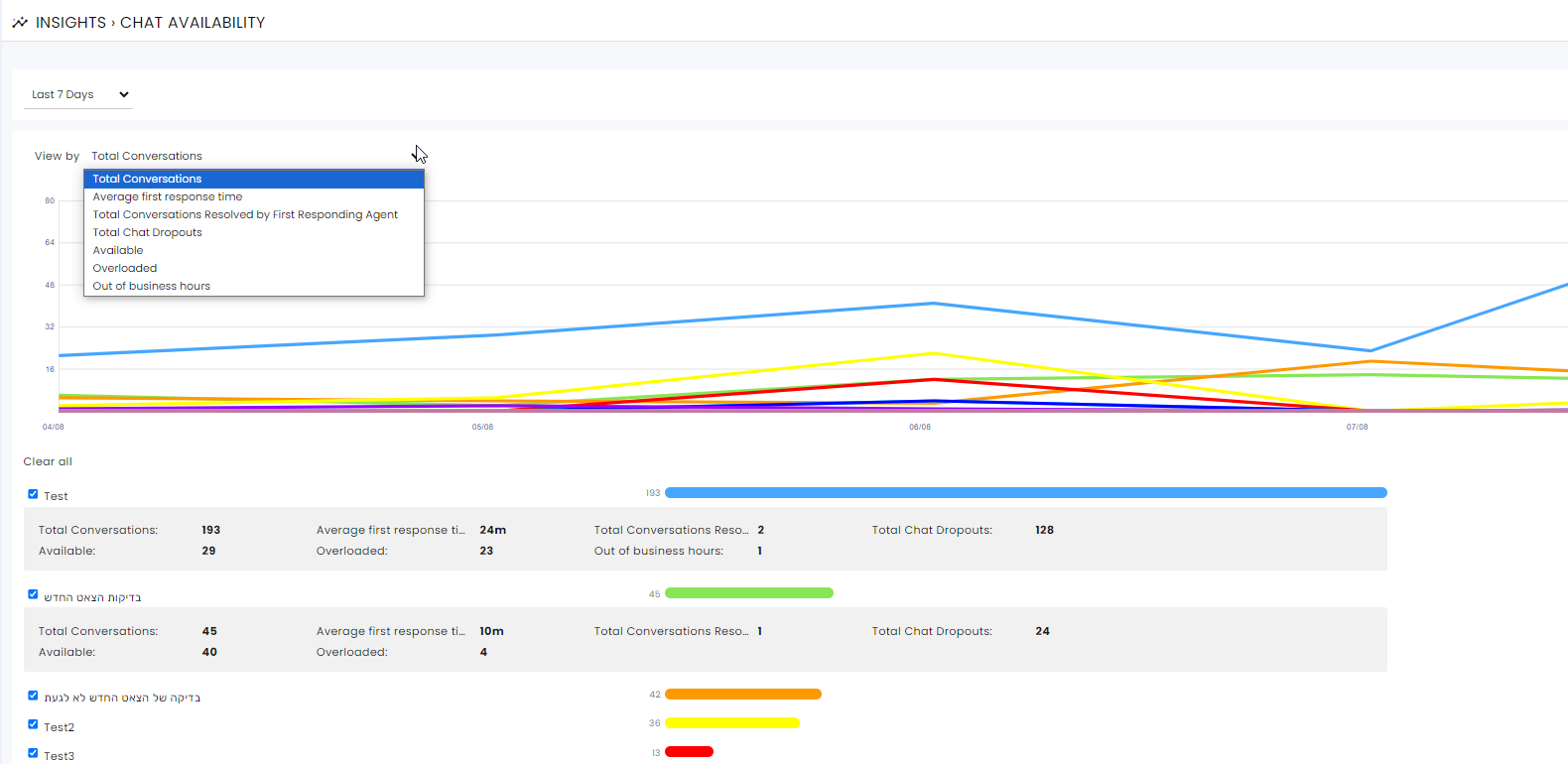Select Total Chat Dropouts option
The width and height of the screenshot is (1568, 764).
pyautogui.click(x=254, y=232)
